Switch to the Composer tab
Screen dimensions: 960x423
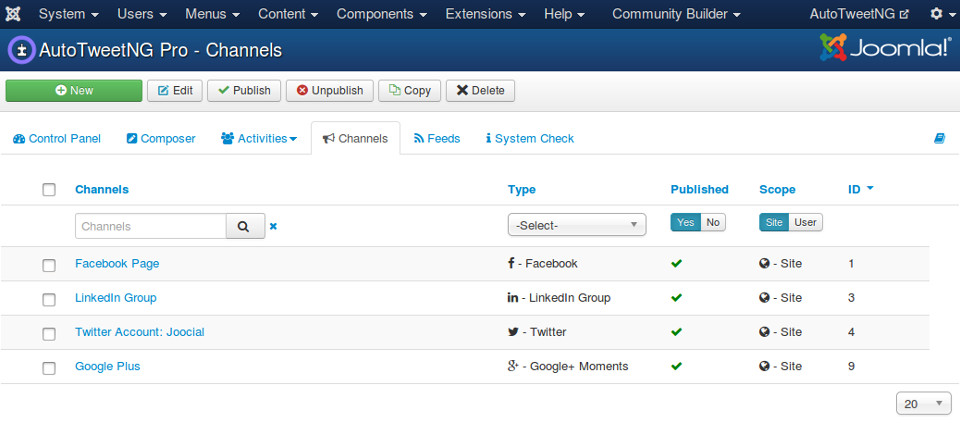[161, 139]
